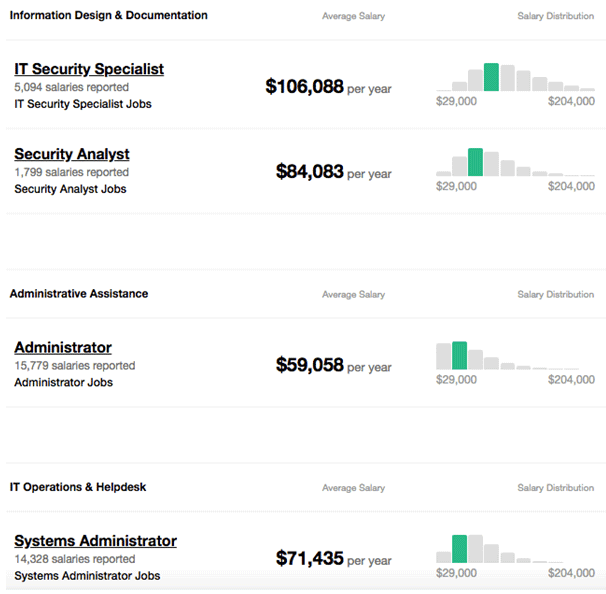The image size is (606, 594).
Task: Click the $106,088 per year salary figure
Action: pos(329,87)
